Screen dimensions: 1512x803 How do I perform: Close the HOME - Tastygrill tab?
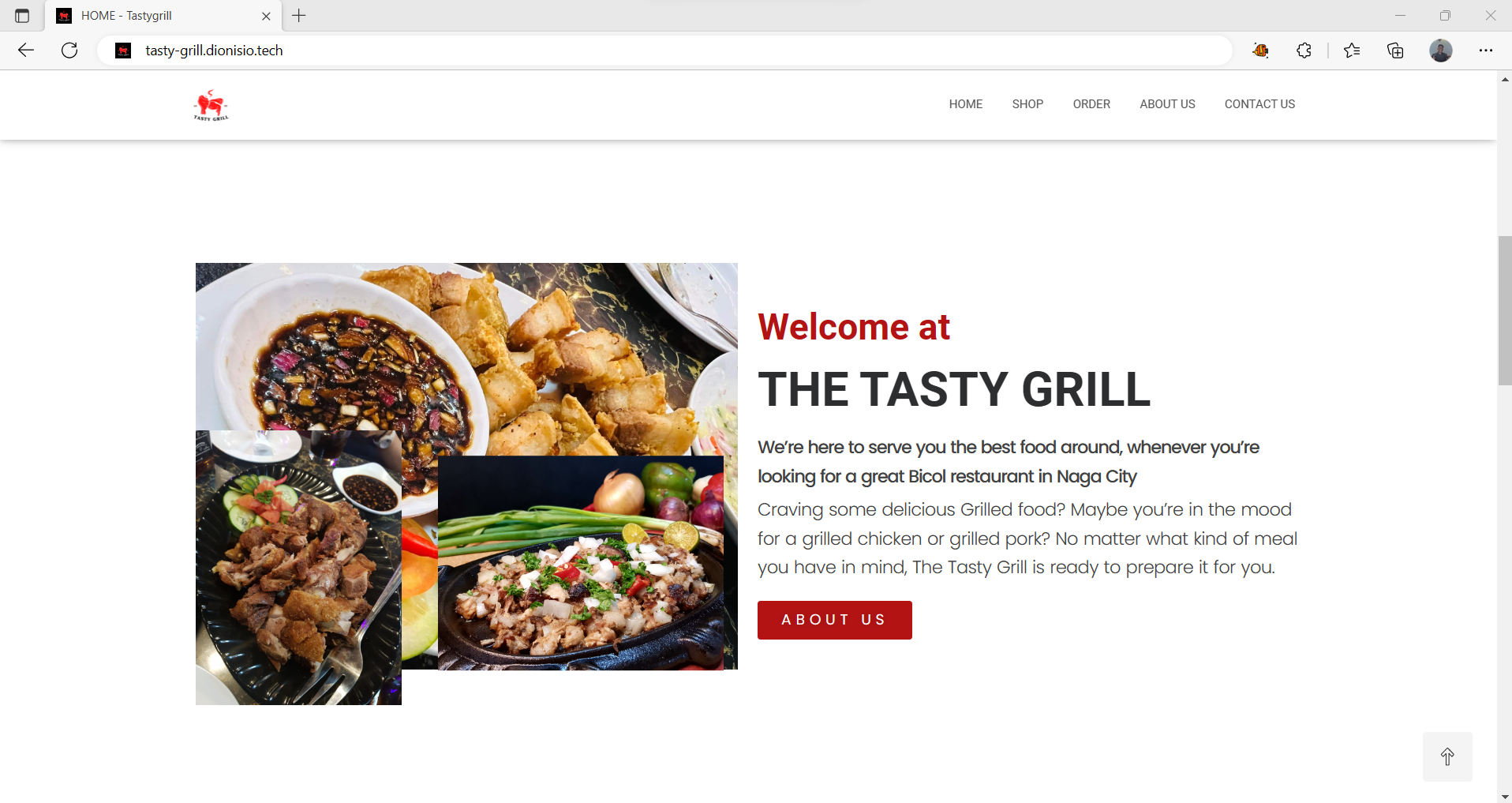point(266,16)
